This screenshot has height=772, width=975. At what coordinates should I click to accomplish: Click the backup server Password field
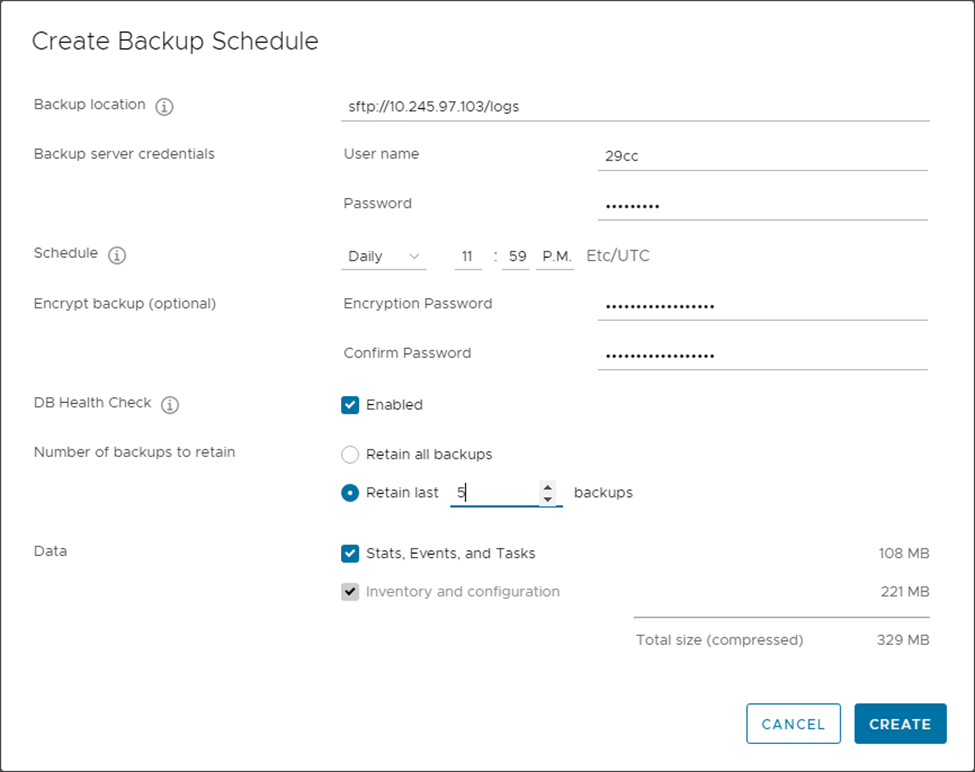click(x=763, y=206)
